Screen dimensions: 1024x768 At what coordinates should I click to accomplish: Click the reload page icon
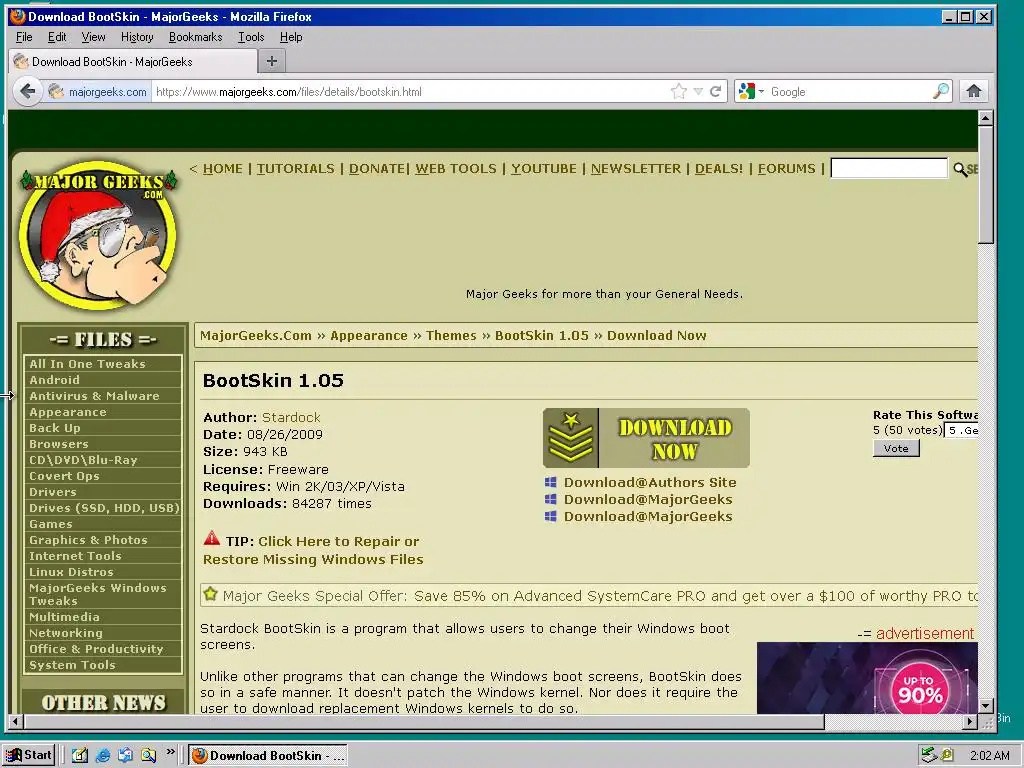(x=715, y=91)
